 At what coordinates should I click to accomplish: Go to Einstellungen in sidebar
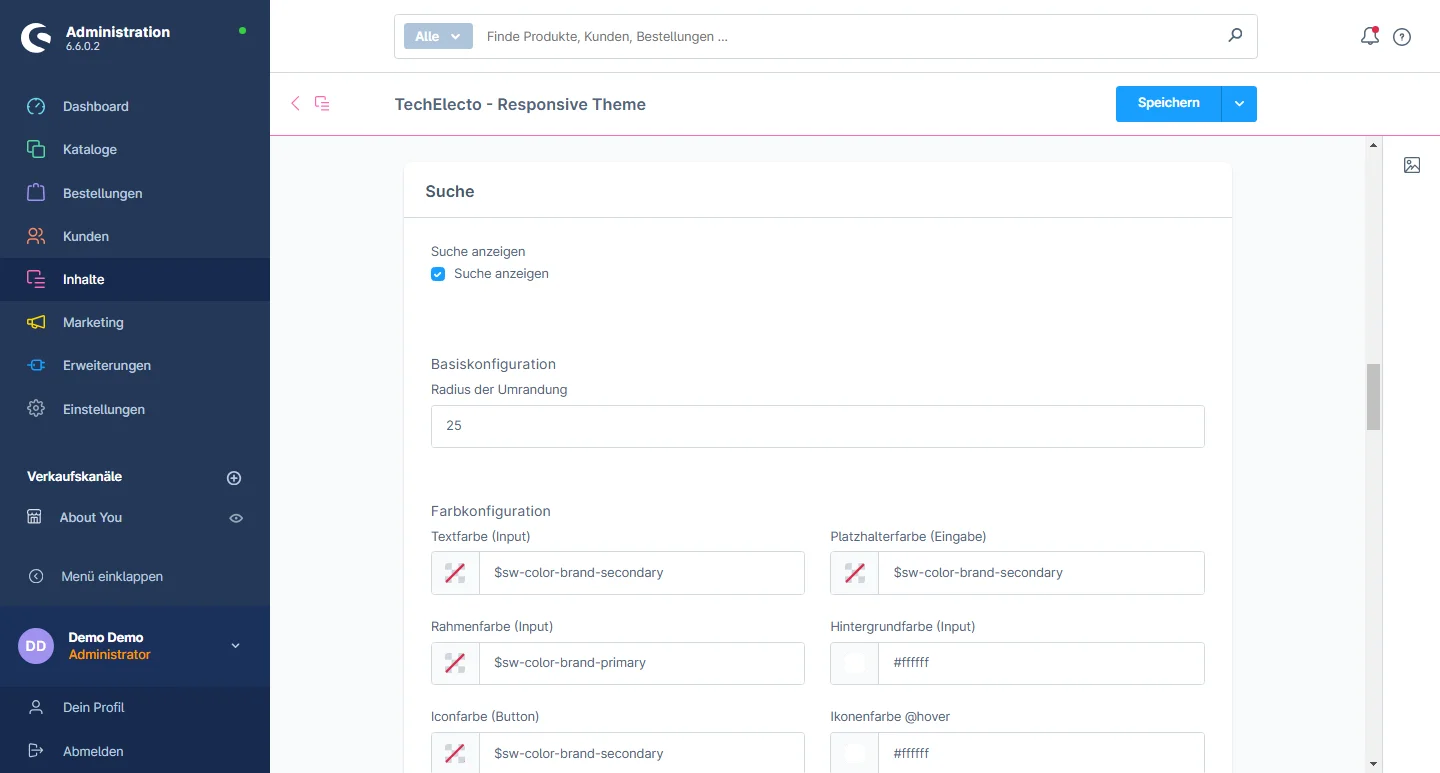(x=103, y=409)
